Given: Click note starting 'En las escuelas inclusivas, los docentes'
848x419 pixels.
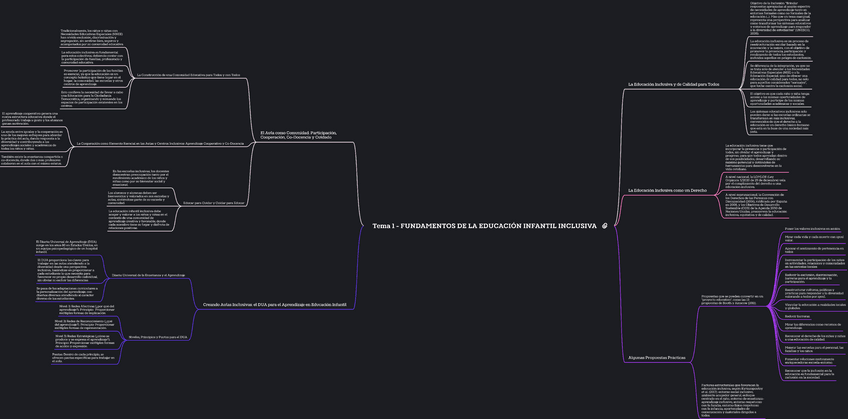Looking at the screenshot, I should pyautogui.click(x=143, y=178).
